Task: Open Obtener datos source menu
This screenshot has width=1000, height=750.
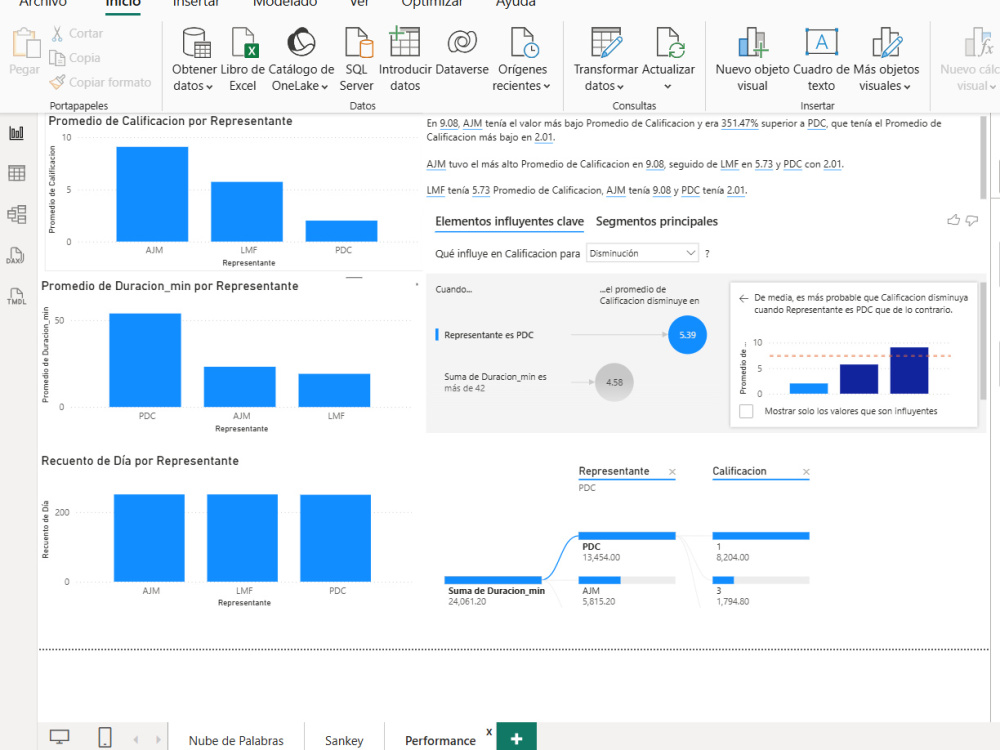Action: [x=194, y=59]
